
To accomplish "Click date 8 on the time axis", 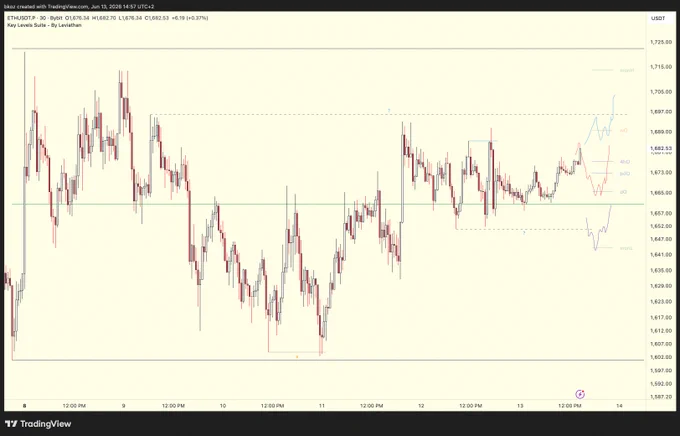I will click(24, 406).
